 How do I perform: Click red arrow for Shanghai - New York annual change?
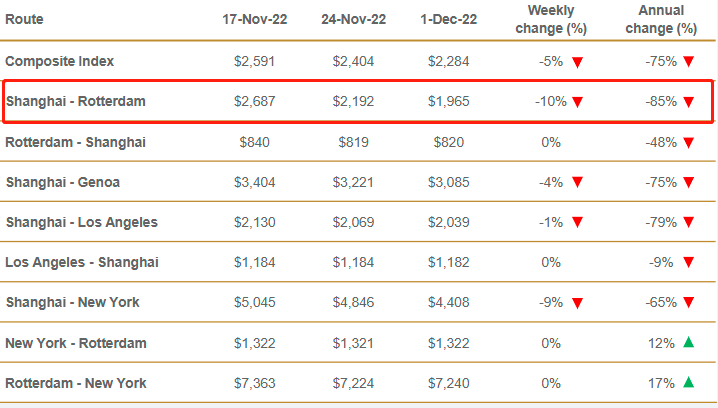688,302
